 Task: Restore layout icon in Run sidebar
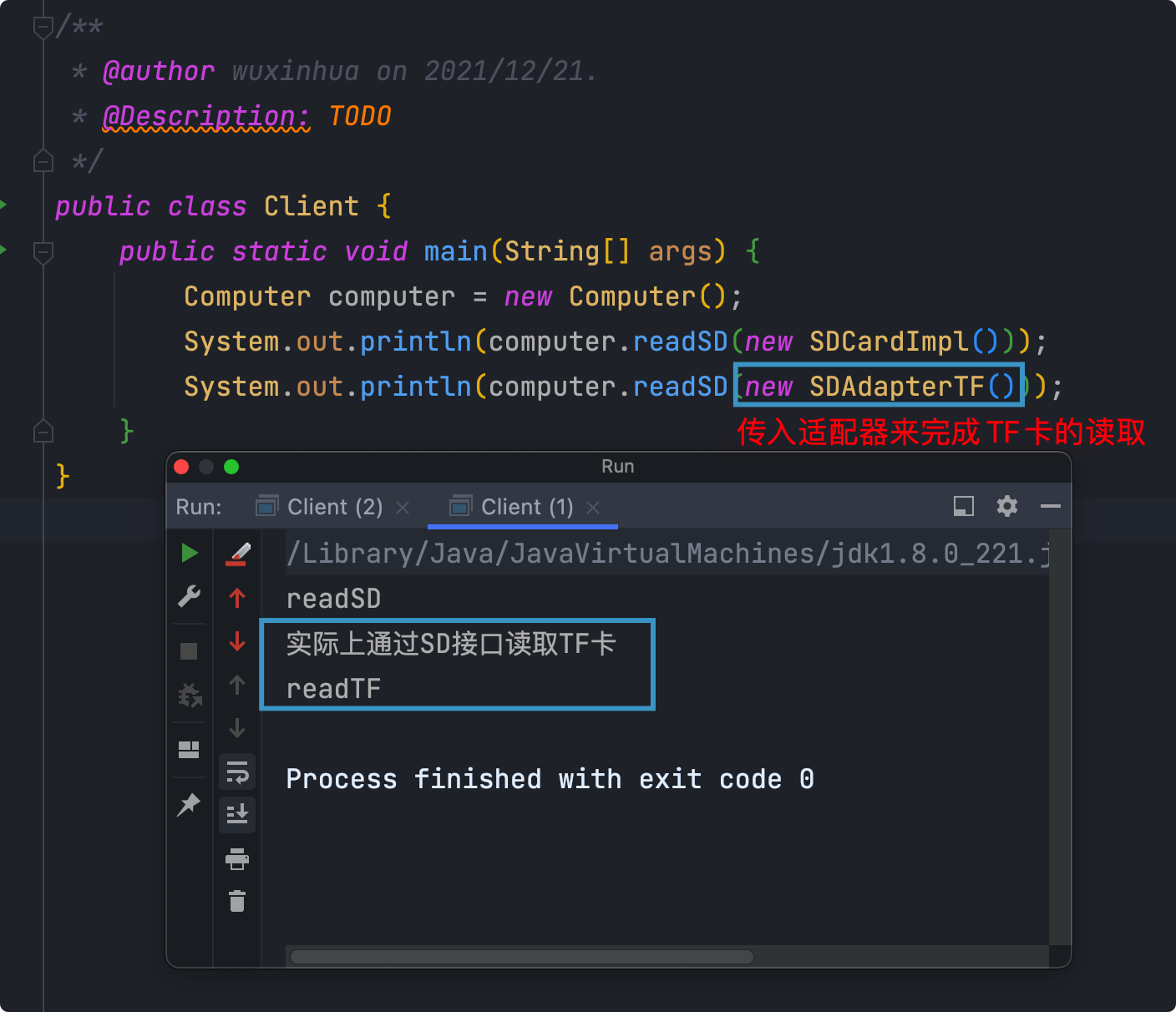click(x=190, y=750)
